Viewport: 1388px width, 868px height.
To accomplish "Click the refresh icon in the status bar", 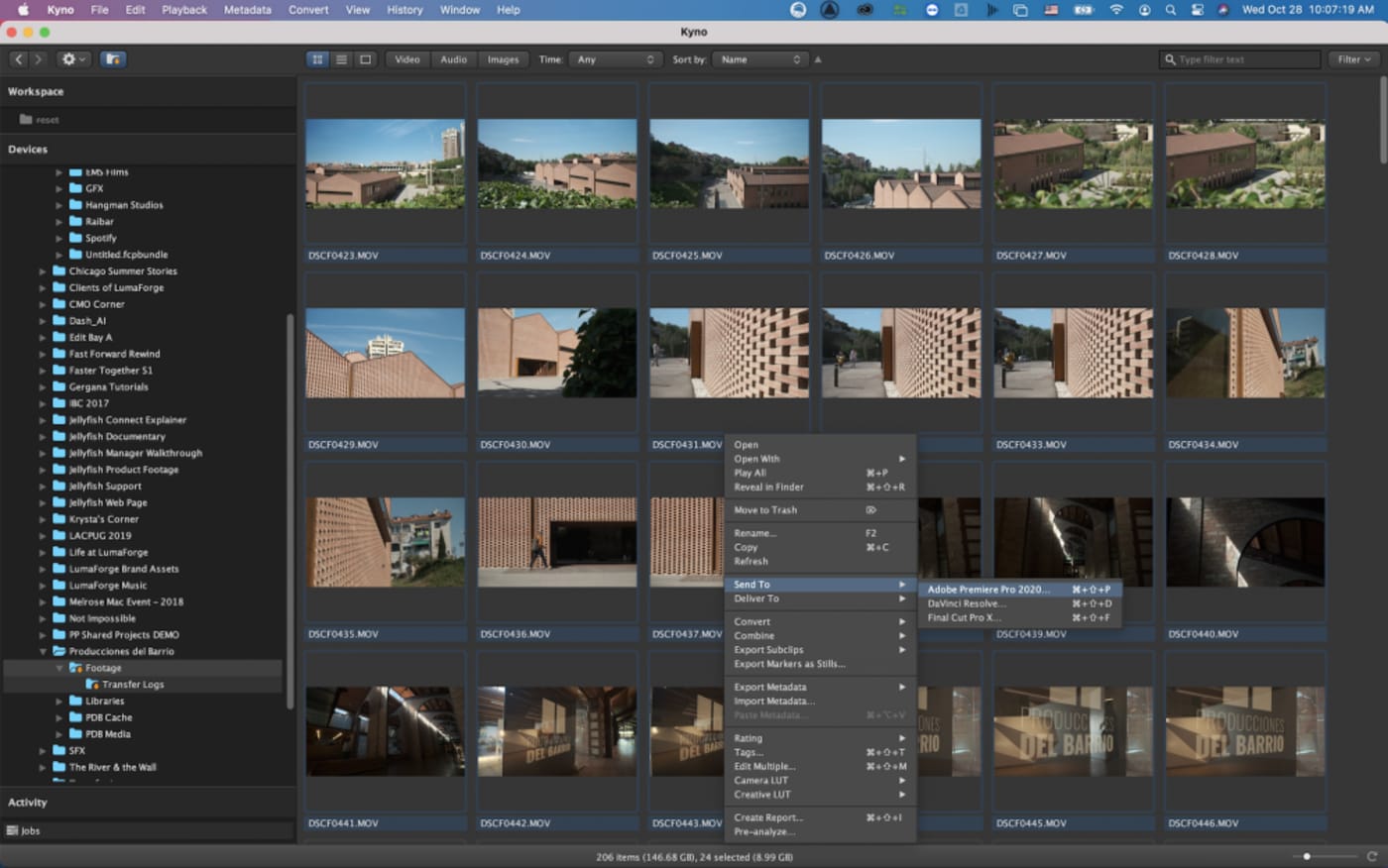I will (x=1372, y=856).
